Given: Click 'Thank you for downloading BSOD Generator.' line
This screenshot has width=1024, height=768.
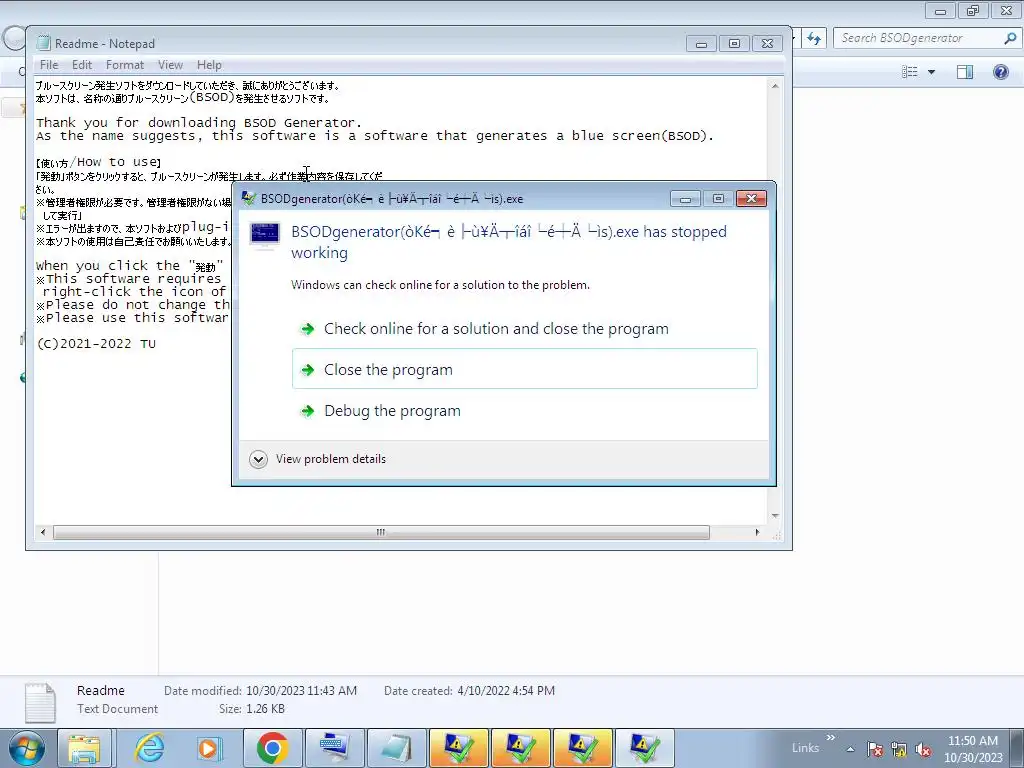Looking at the screenshot, I should coord(199,122).
